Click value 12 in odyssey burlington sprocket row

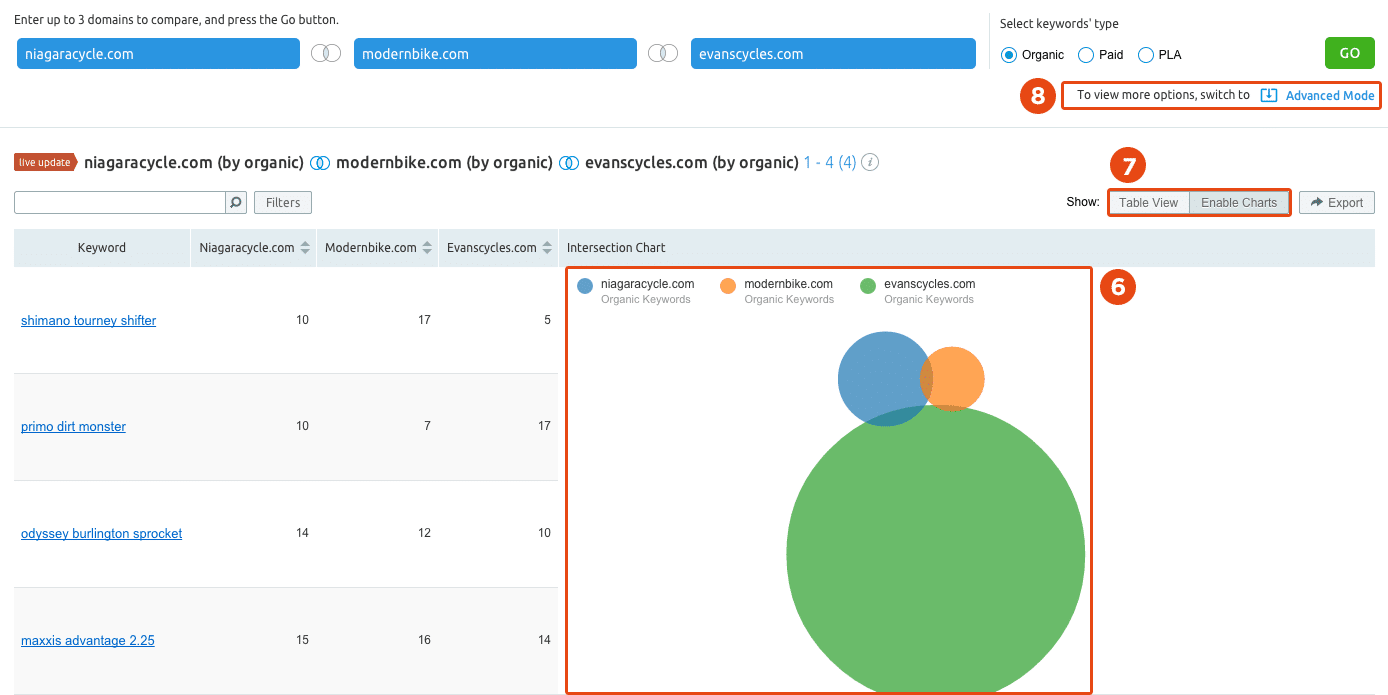pos(424,533)
